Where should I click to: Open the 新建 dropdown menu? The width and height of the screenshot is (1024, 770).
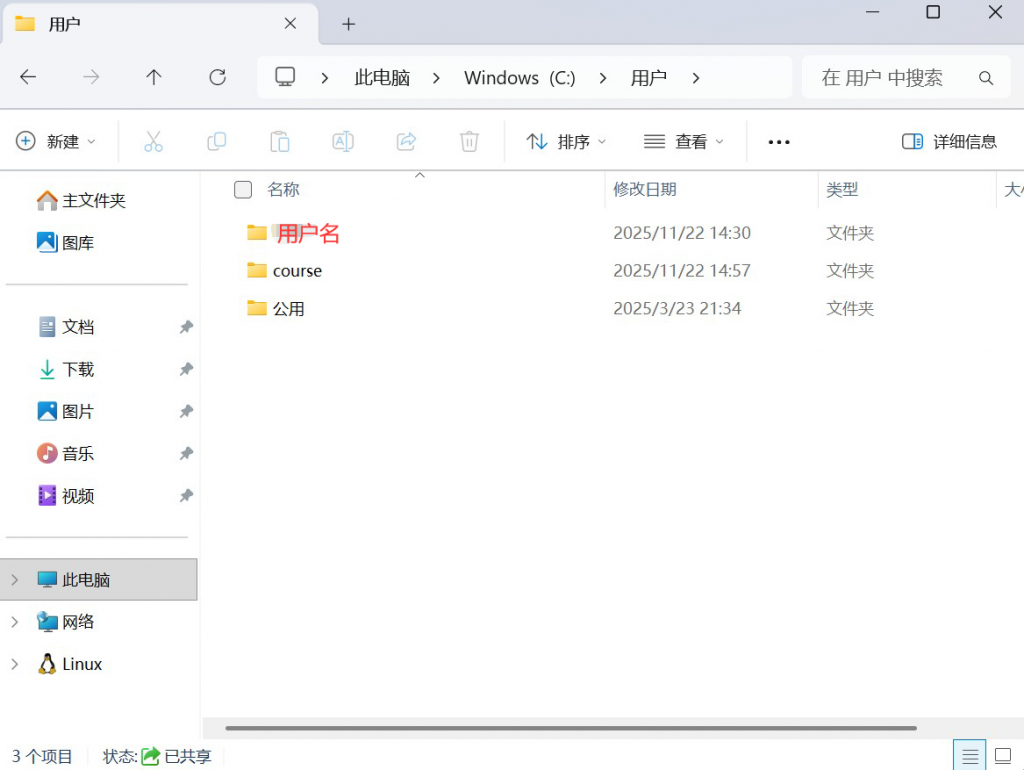(x=57, y=142)
